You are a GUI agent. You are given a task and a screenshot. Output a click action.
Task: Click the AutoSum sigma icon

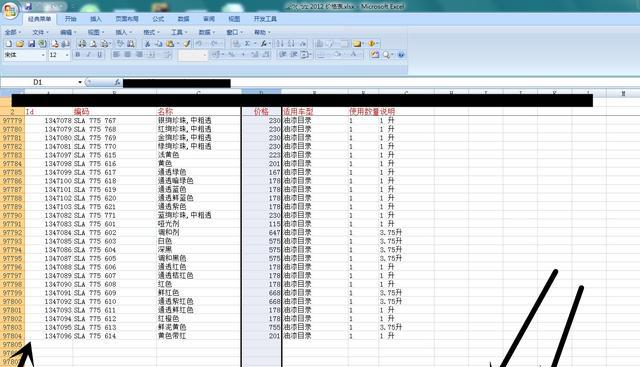point(247,44)
